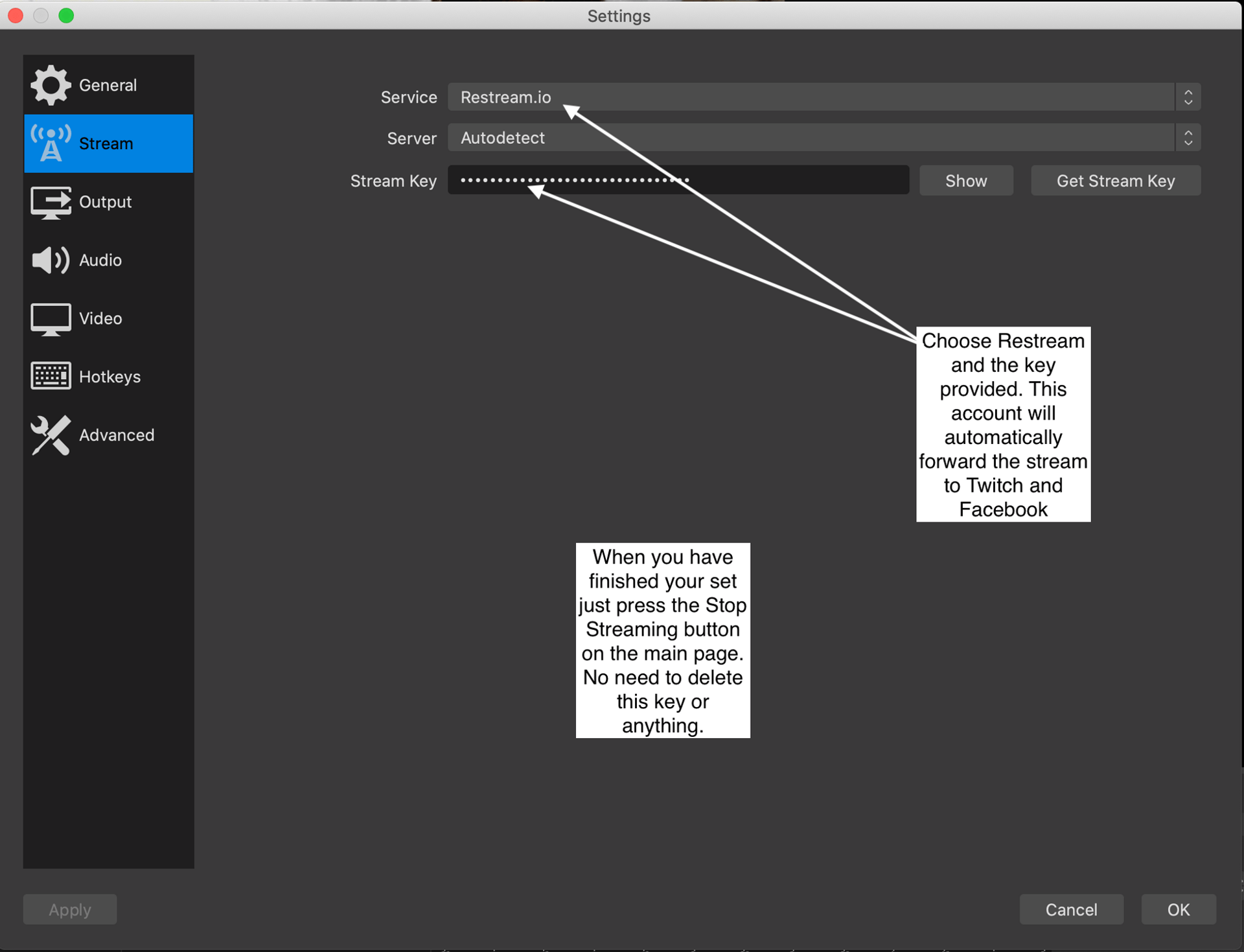Confirm settings with OK button
Image resolution: width=1244 pixels, height=952 pixels.
pos(1178,909)
